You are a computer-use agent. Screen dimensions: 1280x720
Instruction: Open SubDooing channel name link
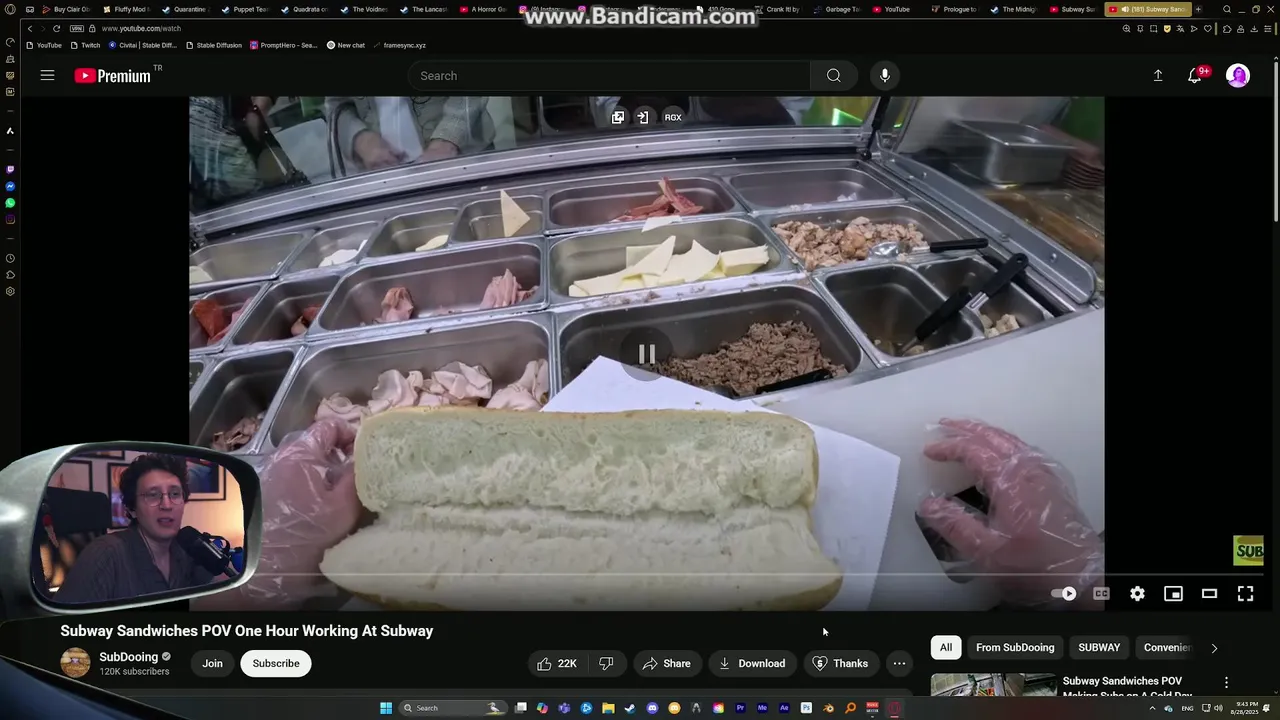(129, 657)
